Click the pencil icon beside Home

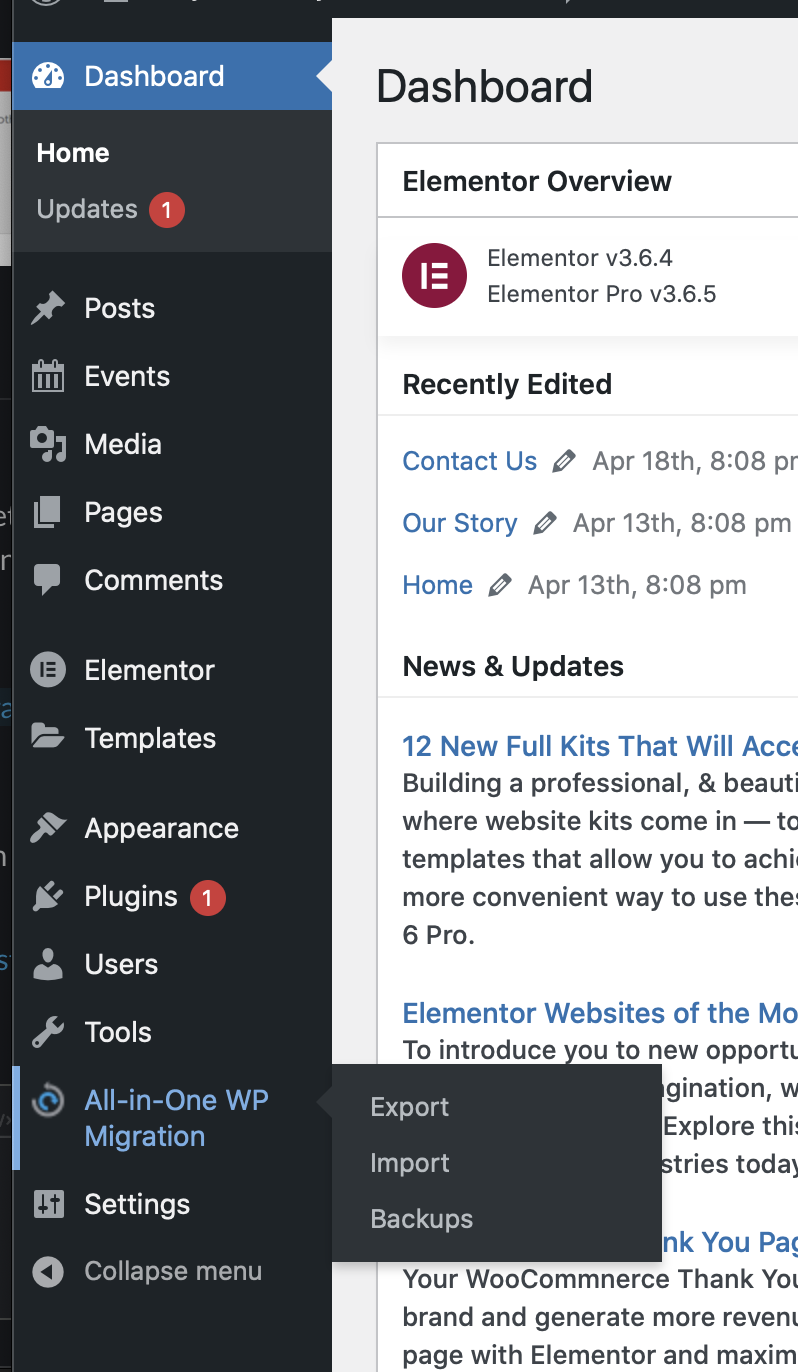[499, 586]
